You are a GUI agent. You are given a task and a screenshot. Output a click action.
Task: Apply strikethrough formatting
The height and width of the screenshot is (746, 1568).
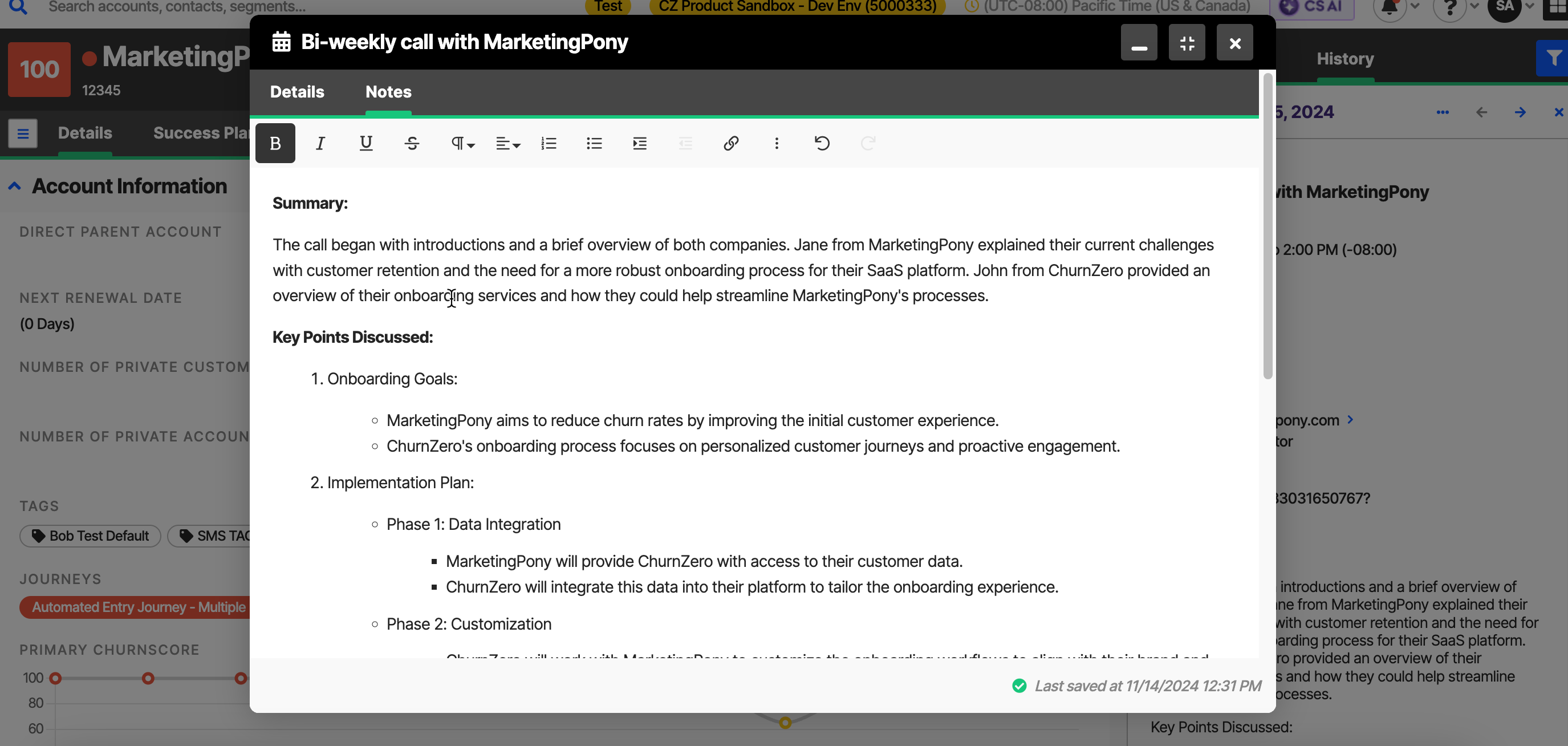pyautogui.click(x=412, y=143)
